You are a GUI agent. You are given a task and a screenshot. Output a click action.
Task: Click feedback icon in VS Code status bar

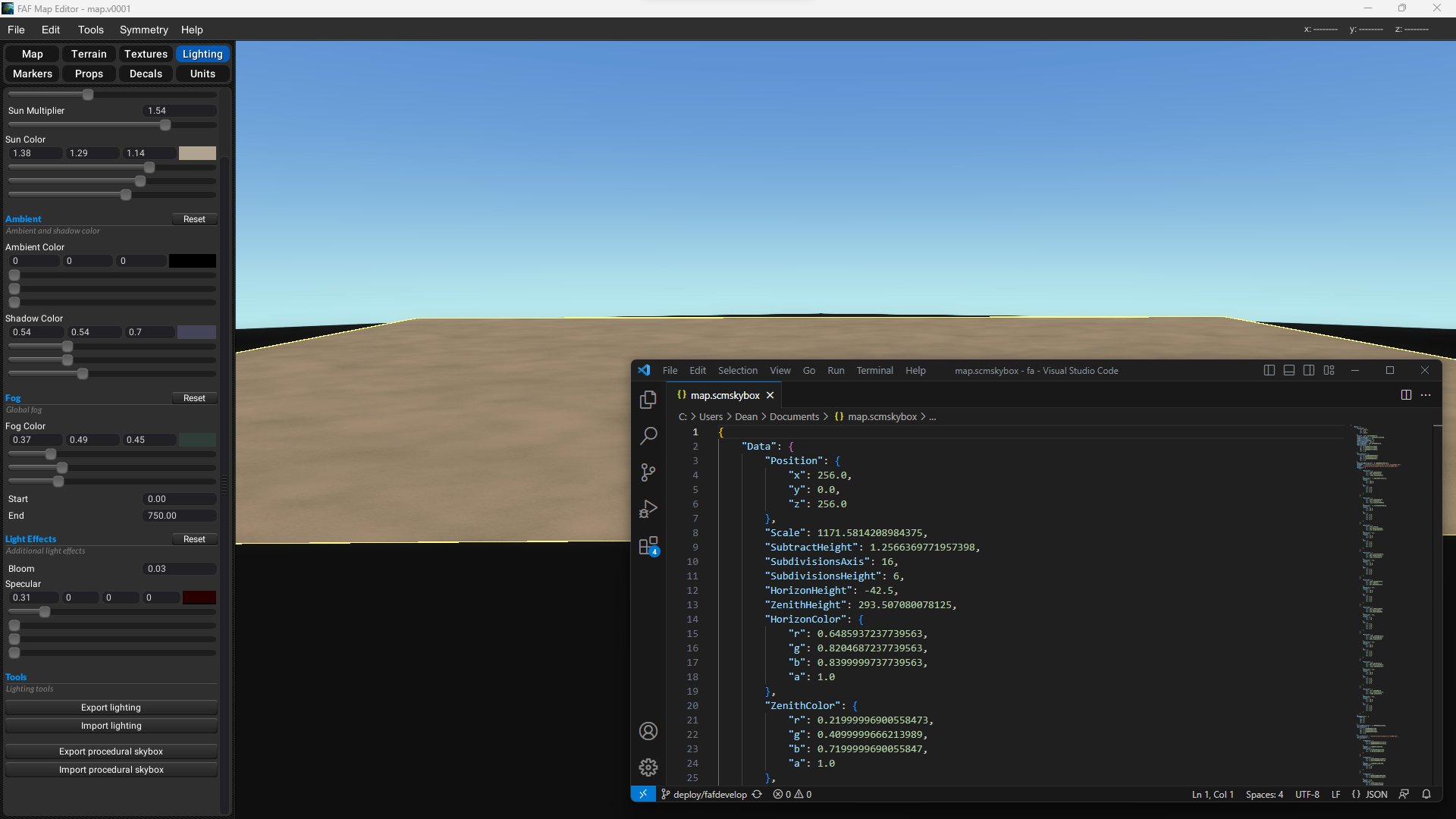pos(1404,794)
